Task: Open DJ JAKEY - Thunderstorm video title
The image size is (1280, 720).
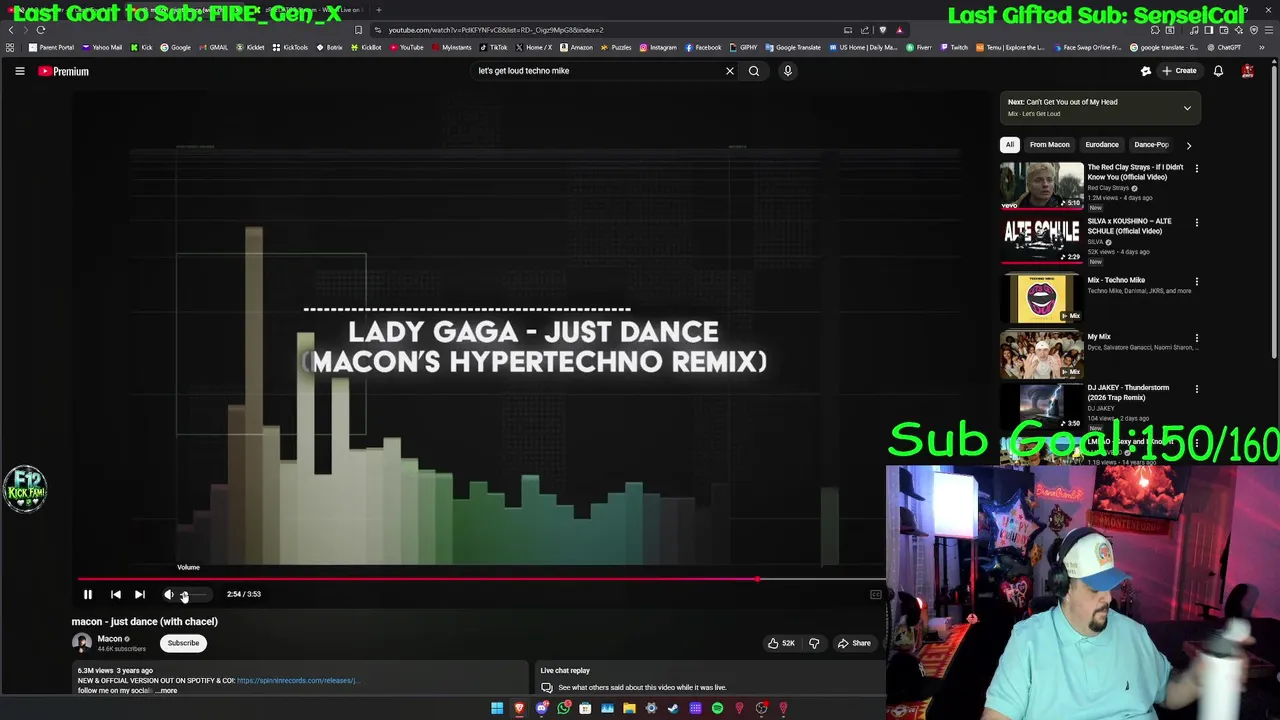Action: [x=1128, y=392]
